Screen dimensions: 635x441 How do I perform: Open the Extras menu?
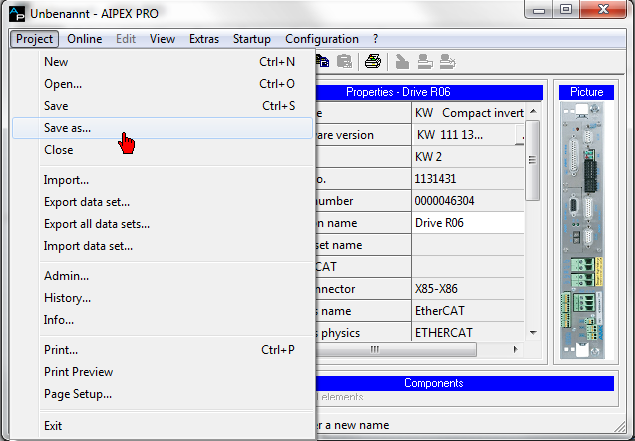204,39
